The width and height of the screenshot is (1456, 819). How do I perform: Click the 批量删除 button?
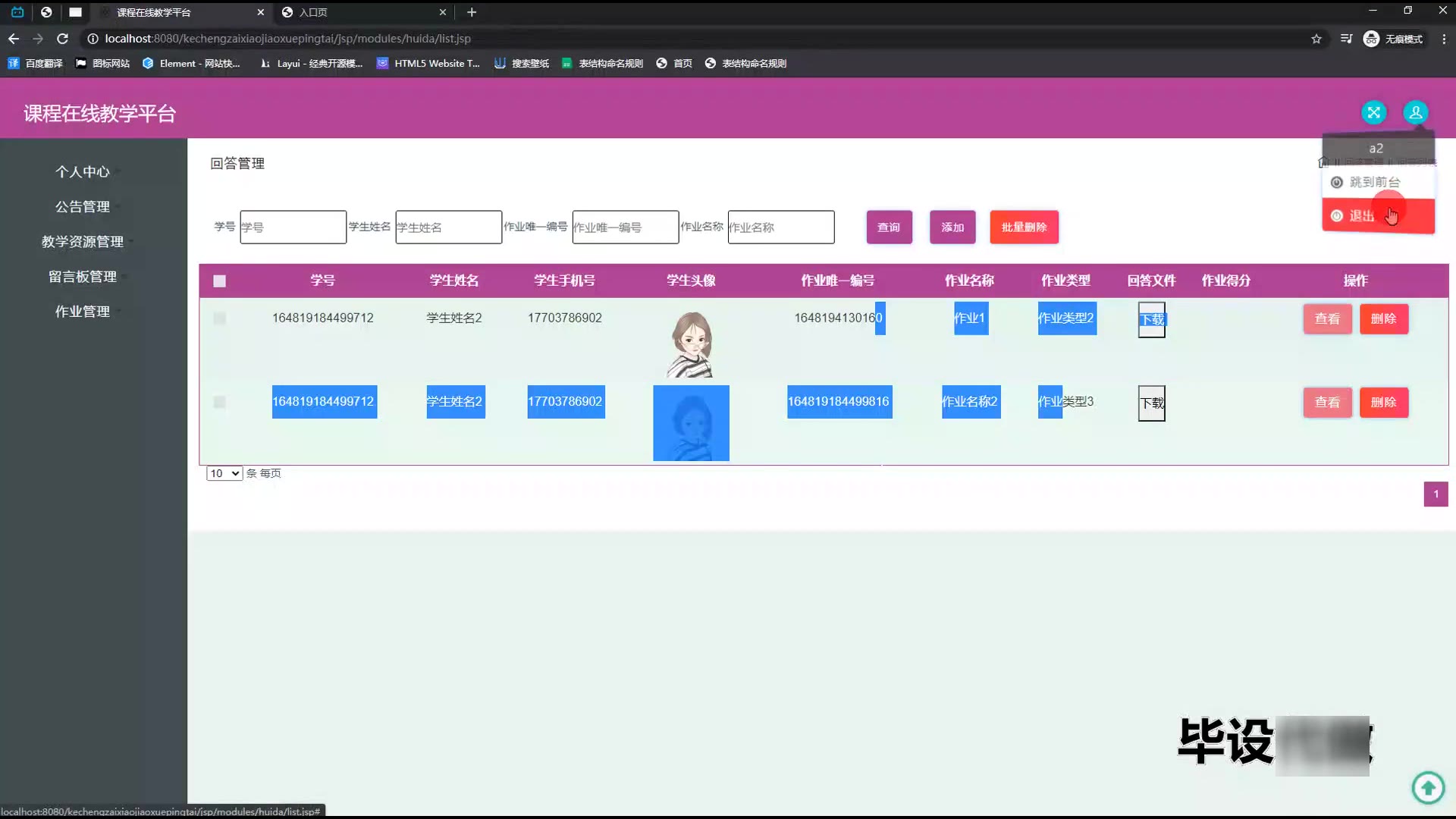(x=1024, y=227)
